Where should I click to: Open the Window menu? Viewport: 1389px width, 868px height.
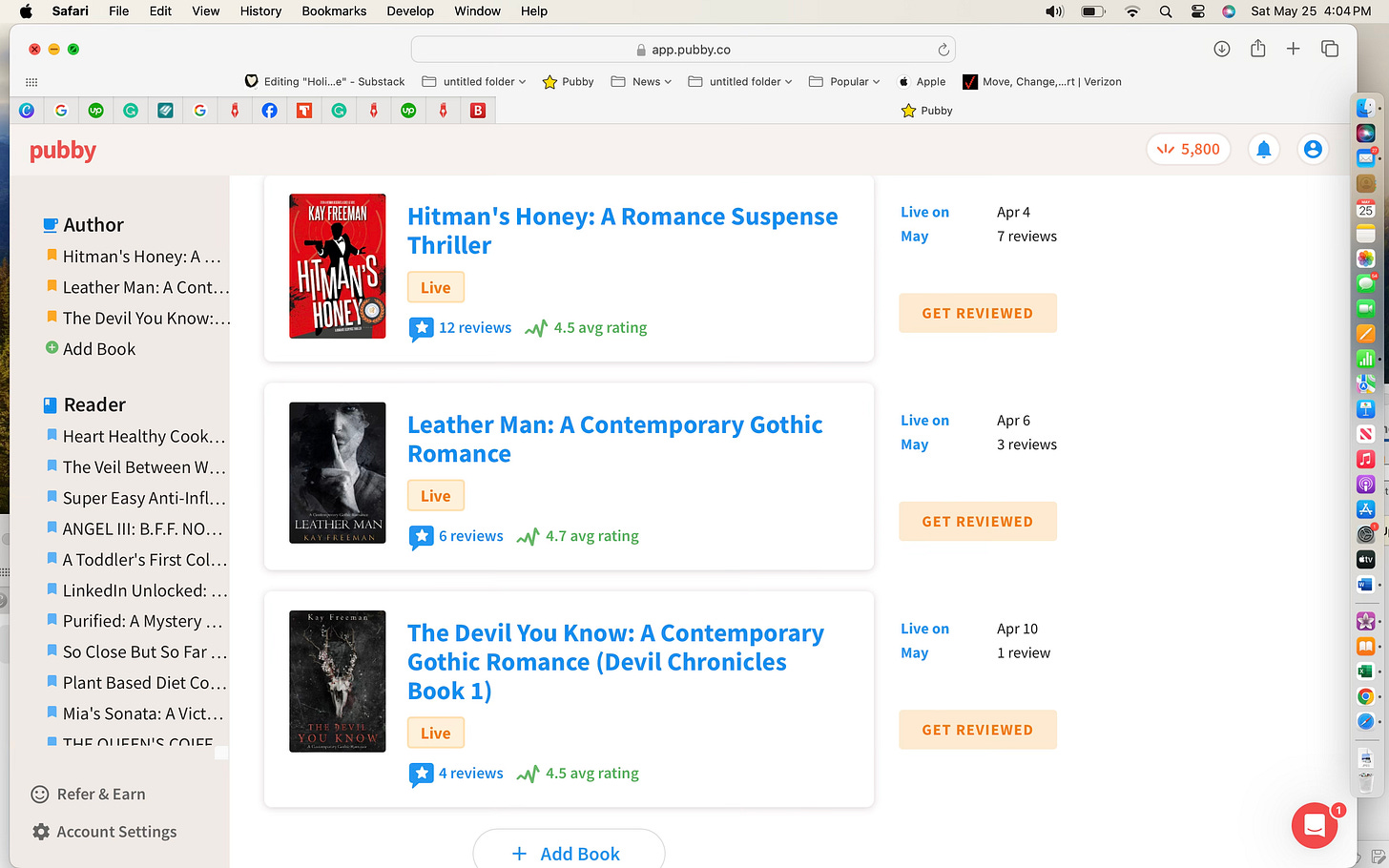[477, 11]
